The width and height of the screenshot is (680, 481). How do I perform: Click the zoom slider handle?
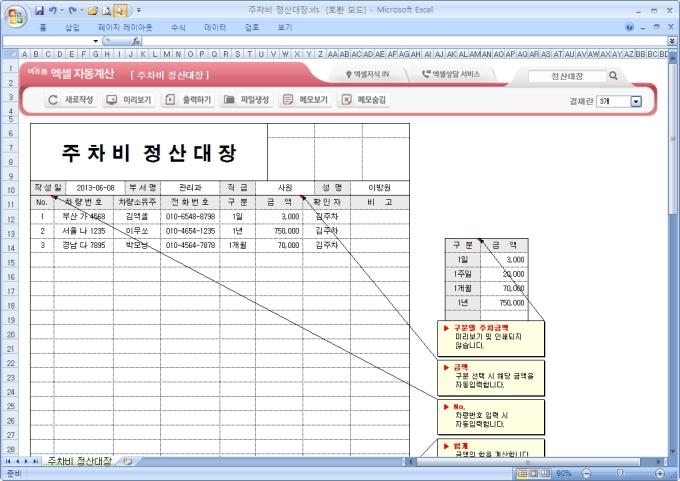point(620,473)
